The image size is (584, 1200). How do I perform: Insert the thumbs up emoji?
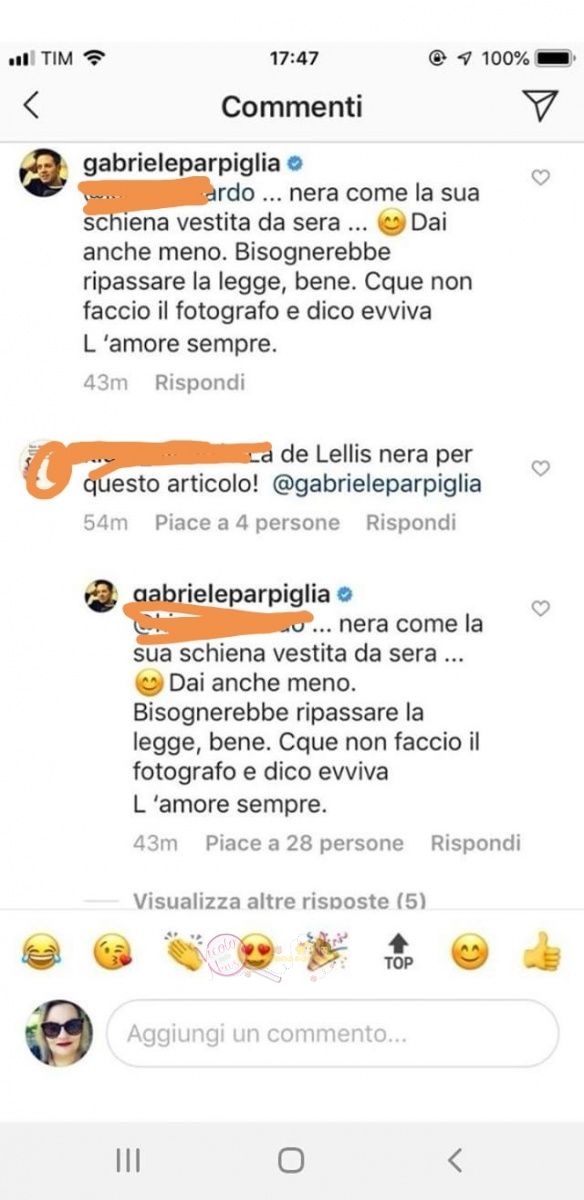[x=541, y=953]
